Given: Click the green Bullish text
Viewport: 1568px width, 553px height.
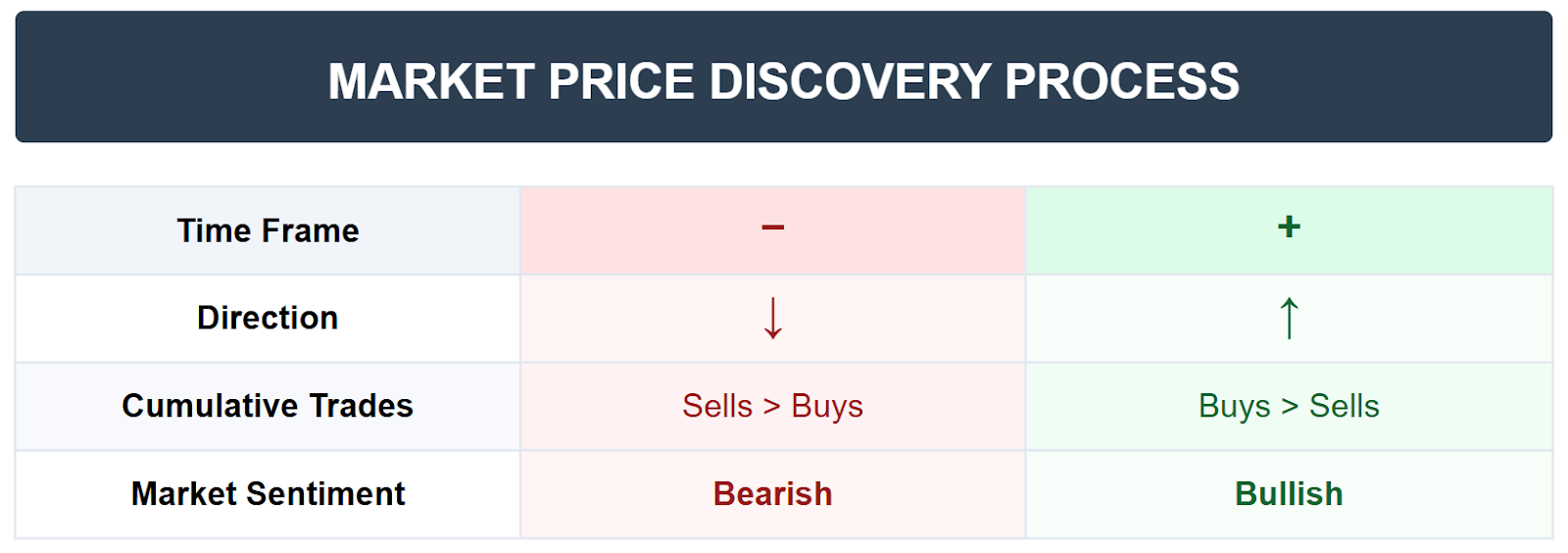Looking at the screenshot, I should pos(1289,493).
